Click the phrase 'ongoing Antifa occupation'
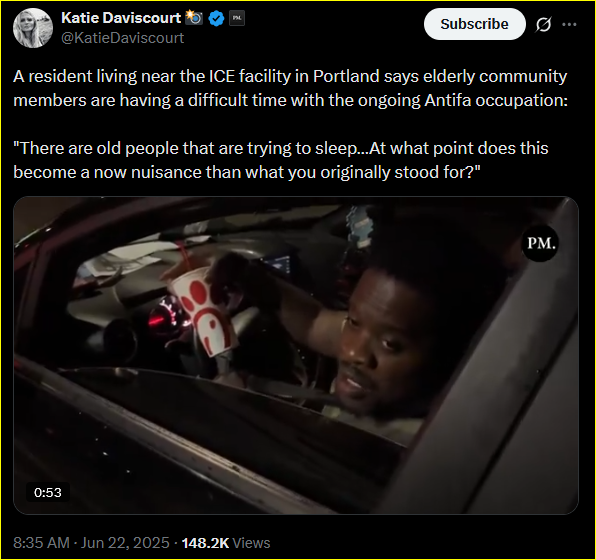The height and width of the screenshot is (560, 596). (463, 100)
